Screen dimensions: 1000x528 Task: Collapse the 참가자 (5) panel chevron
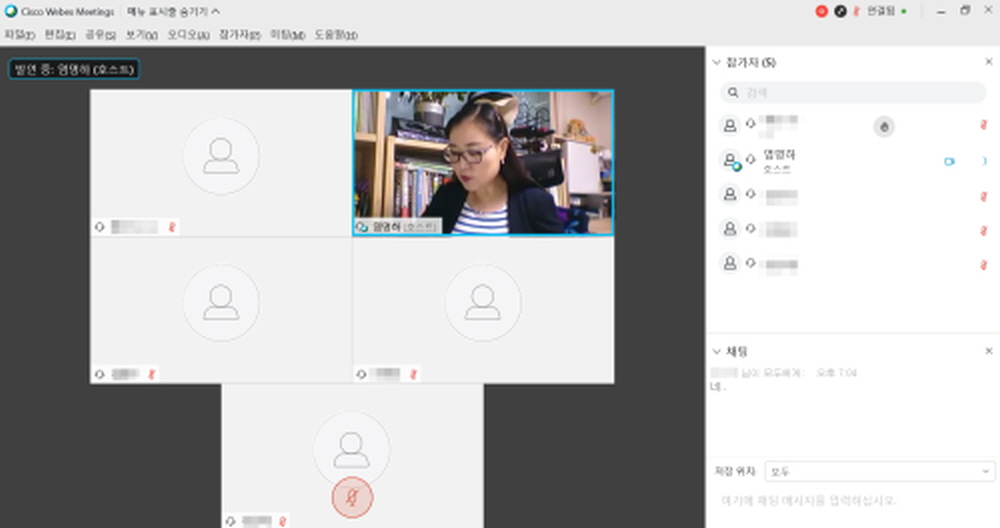716,62
